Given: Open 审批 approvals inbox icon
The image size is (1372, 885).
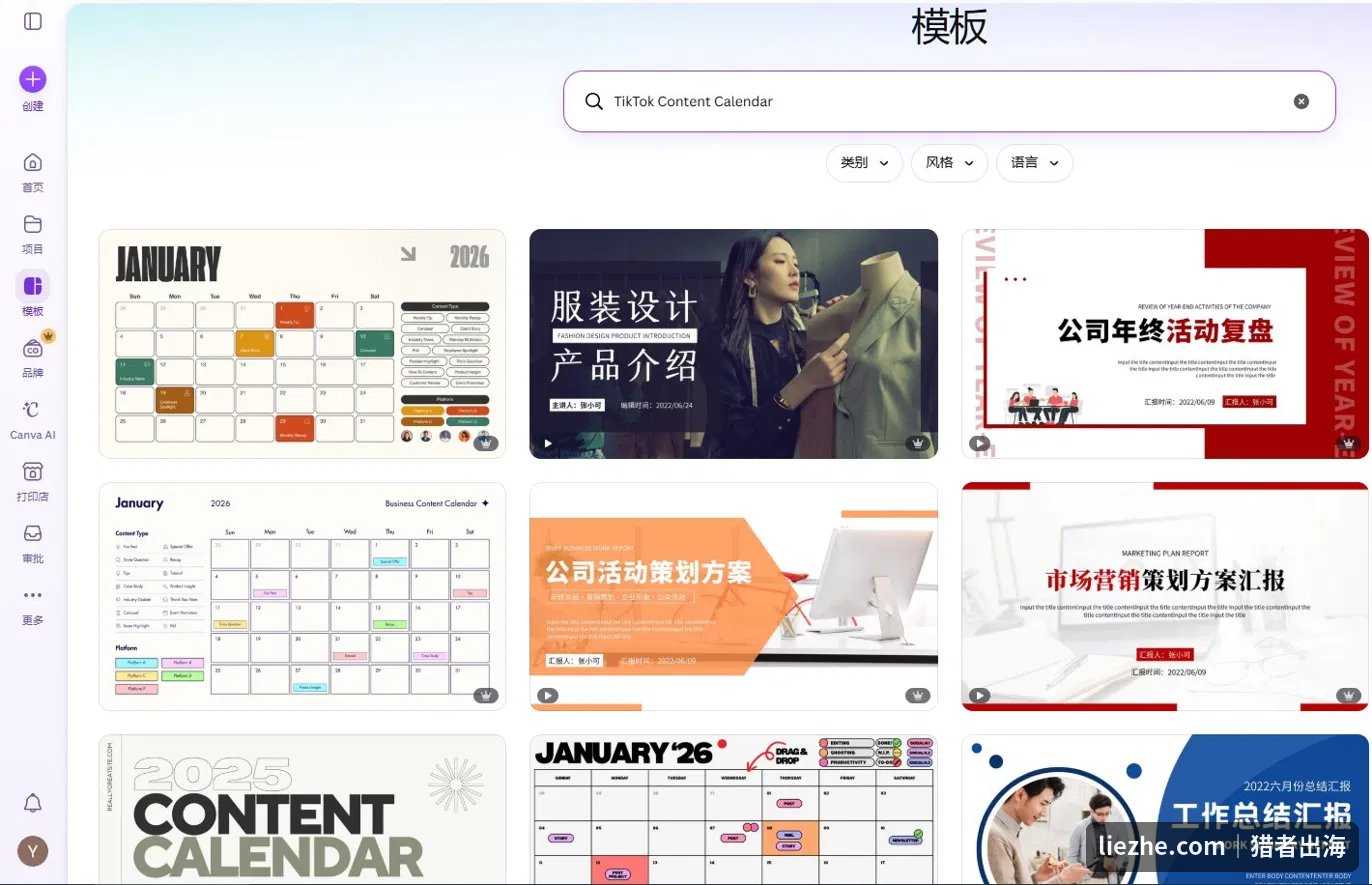Looking at the screenshot, I should pyautogui.click(x=33, y=533).
